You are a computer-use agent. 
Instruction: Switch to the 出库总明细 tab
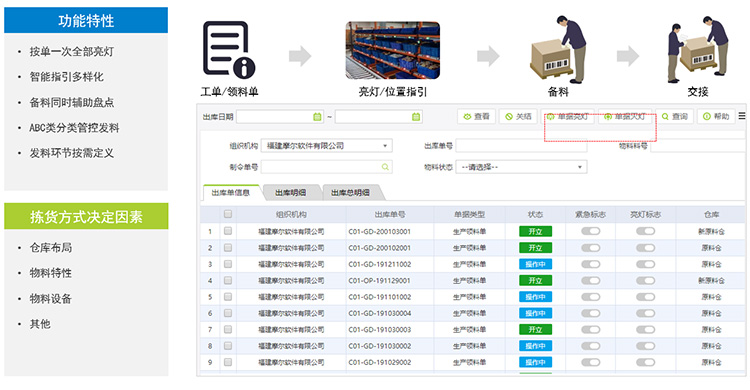tap(351, 192)
